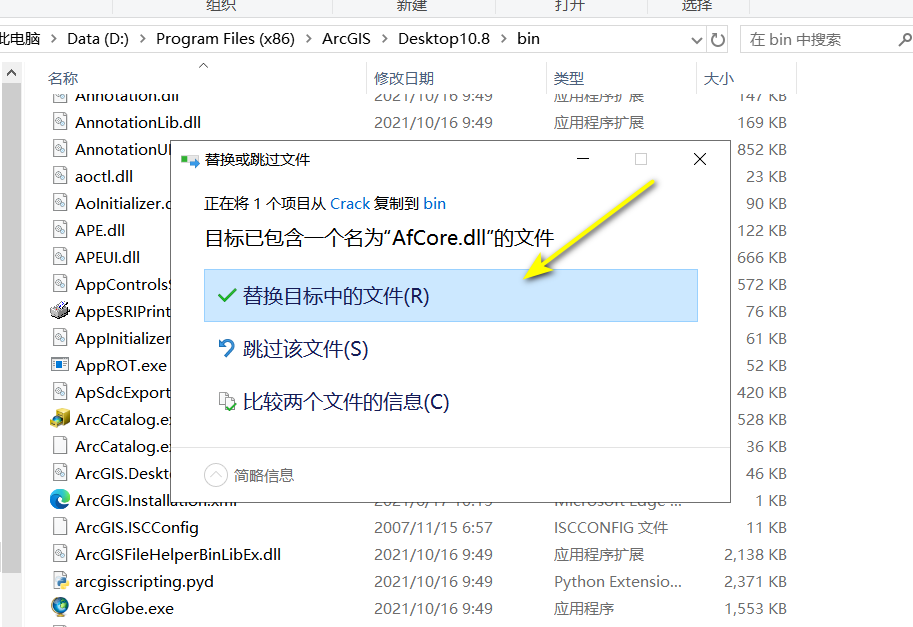Click the APE.dll file icon
This screenshot has height=627, width=913.
[x=60, y=230]
